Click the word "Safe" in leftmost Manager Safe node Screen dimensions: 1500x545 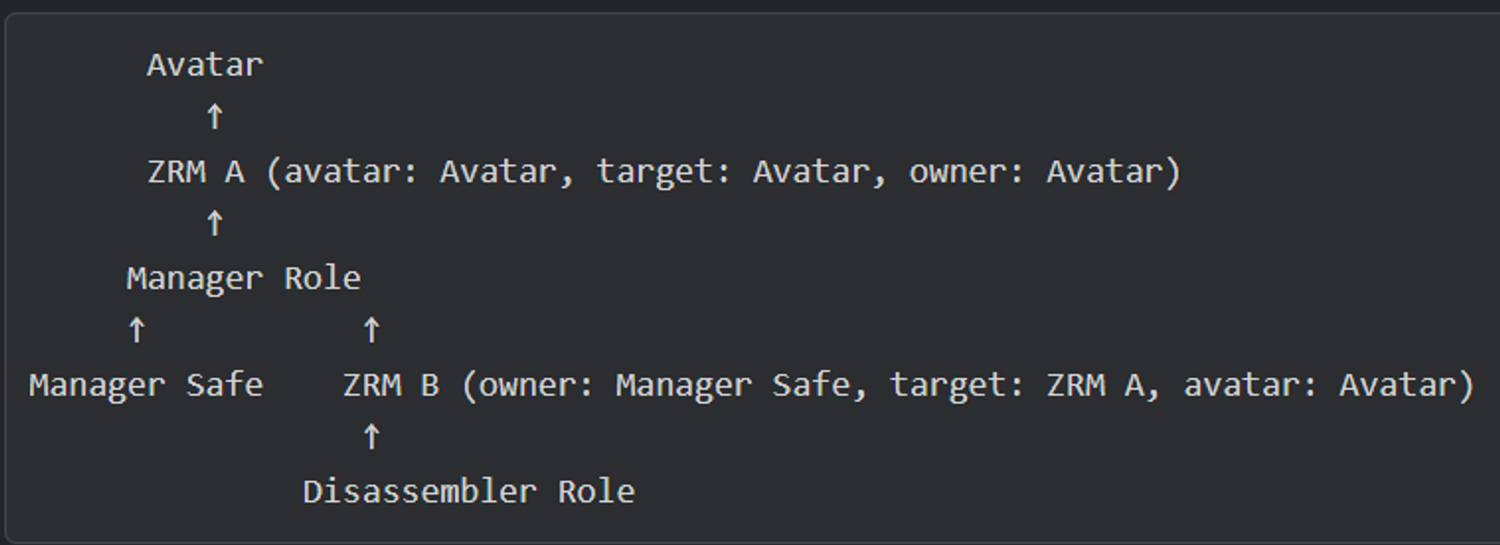point(225,385)
